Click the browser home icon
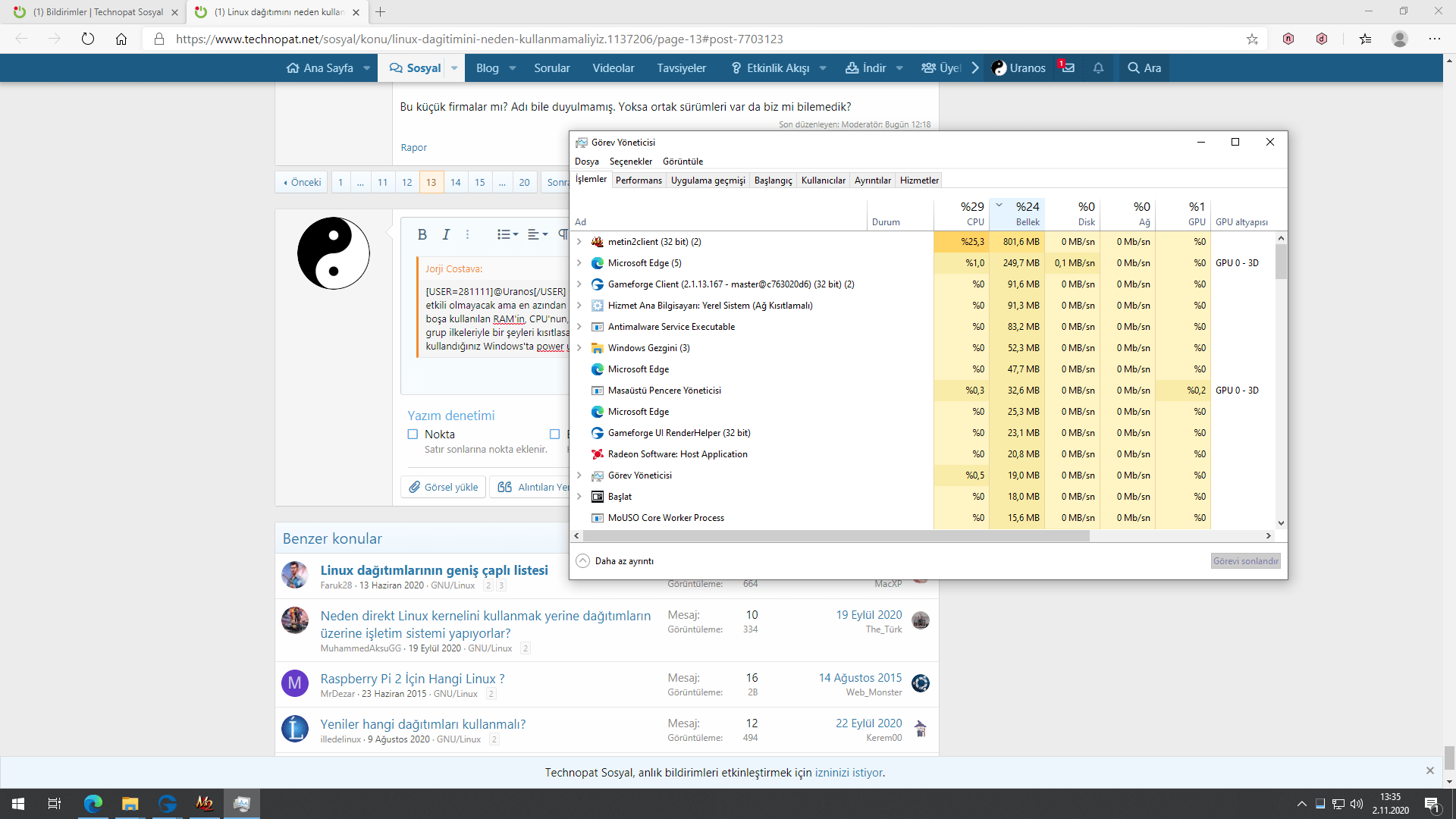 click(x=121, y=39)
